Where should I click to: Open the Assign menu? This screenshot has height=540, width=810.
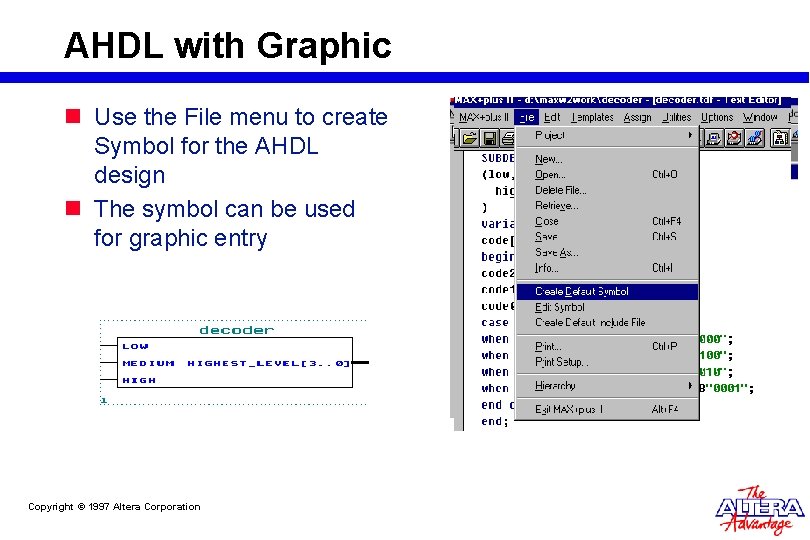click(x=637, y=118)
